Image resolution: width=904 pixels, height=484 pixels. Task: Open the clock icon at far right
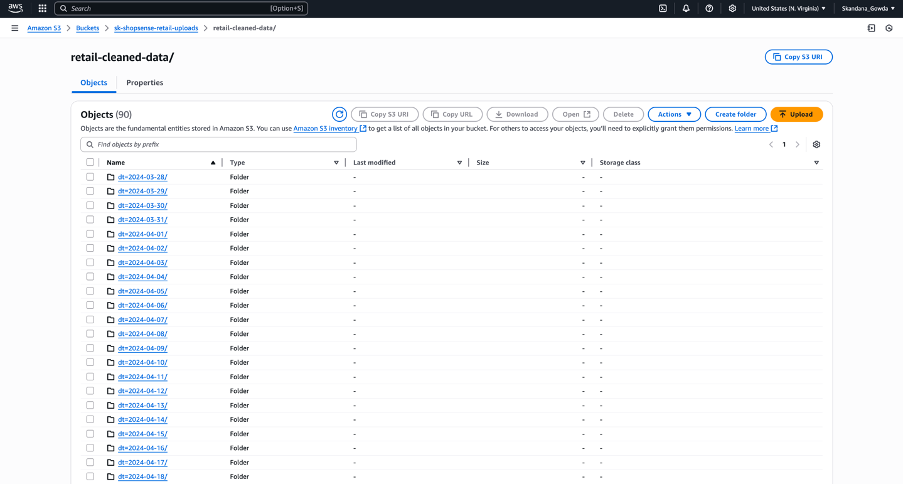tap(889, 28)
